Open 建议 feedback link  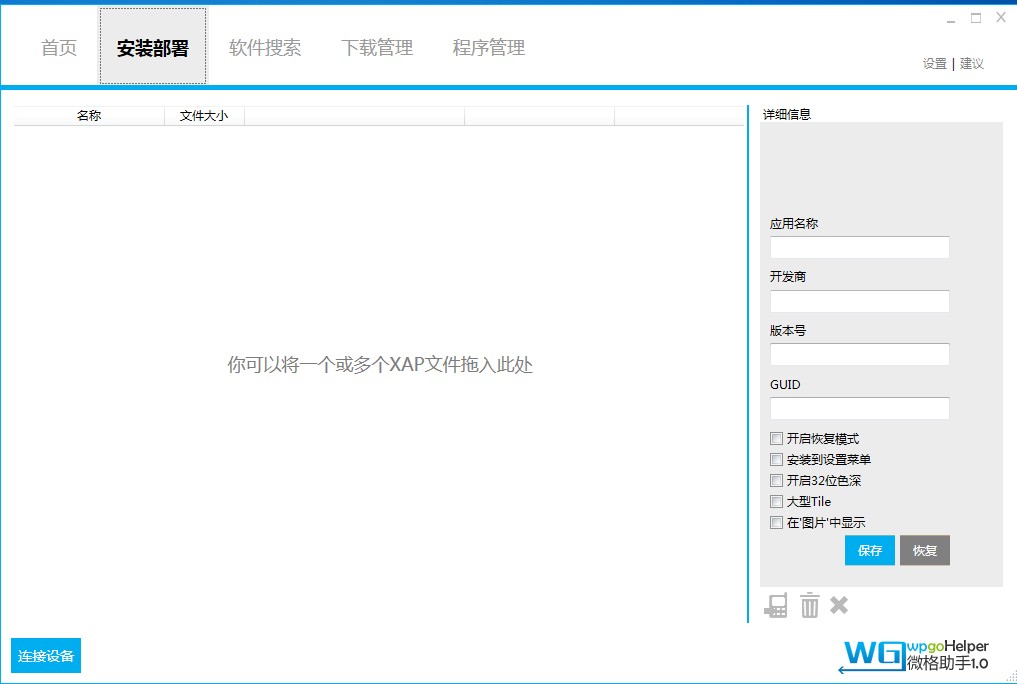[972, 64]
